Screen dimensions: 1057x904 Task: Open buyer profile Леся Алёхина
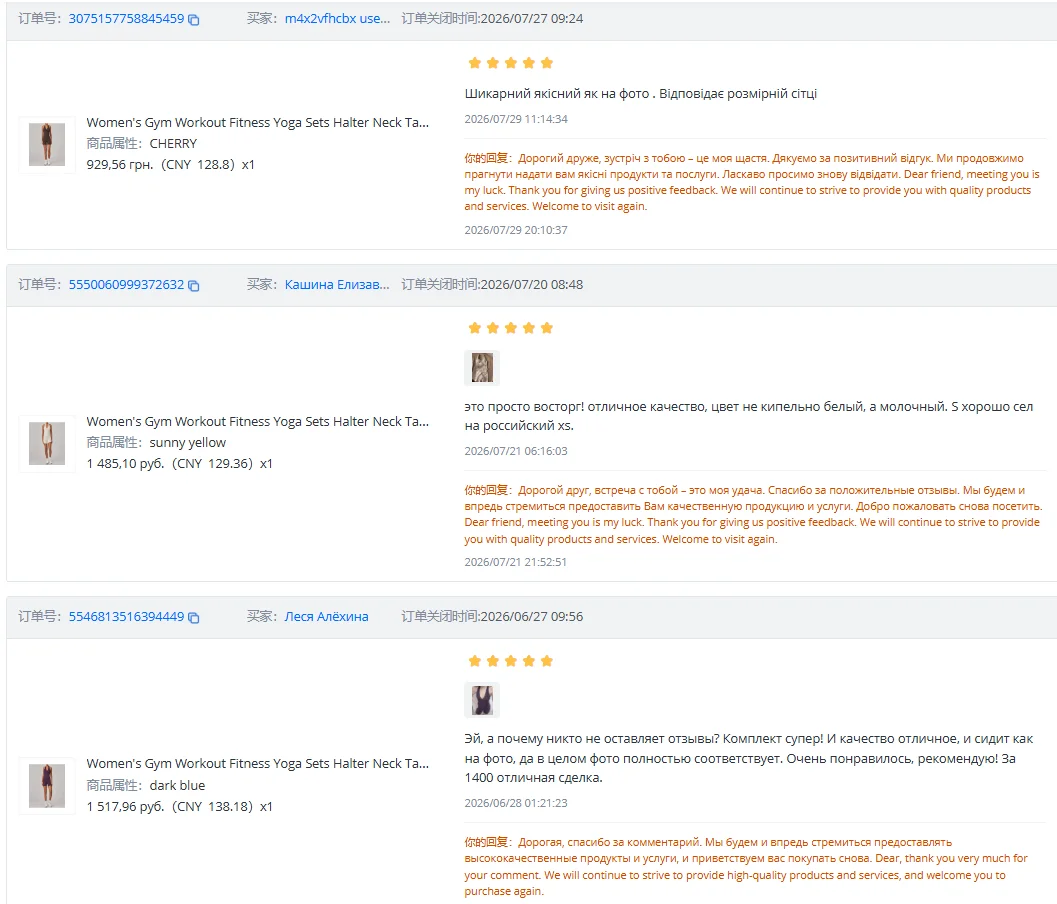pos(326,616)
